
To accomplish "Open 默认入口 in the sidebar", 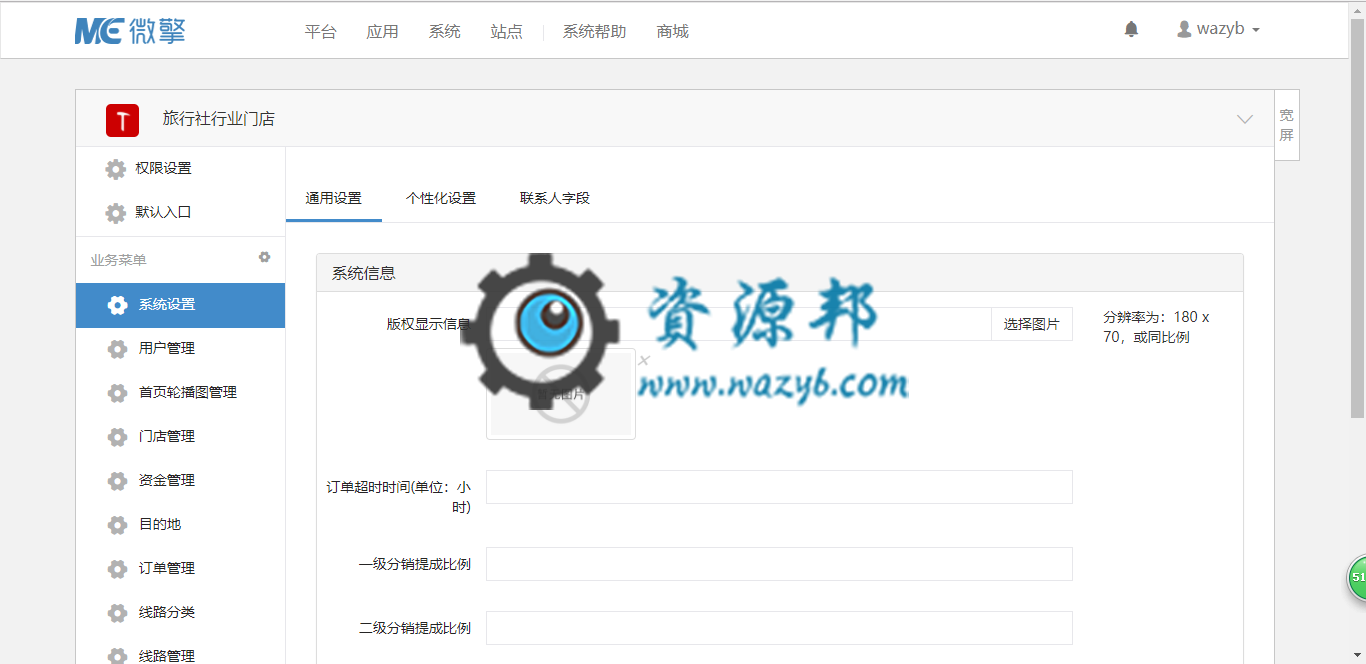I will (x=164, y=213).
